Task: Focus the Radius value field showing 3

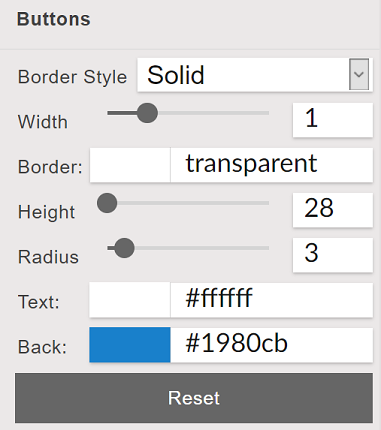Action: 333,255
